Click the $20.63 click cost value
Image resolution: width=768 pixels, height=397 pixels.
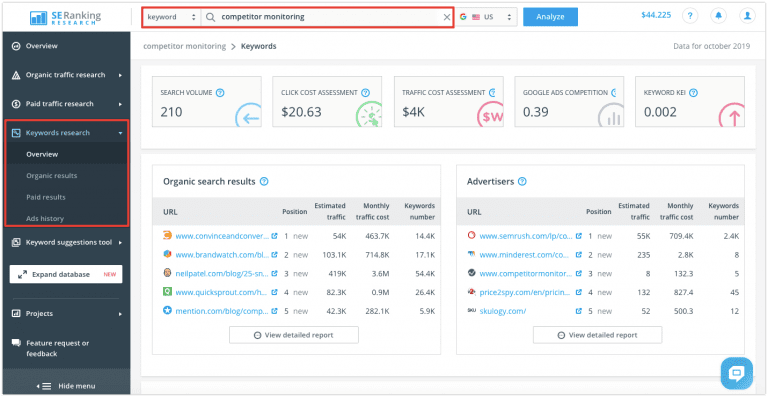[301, 112]
